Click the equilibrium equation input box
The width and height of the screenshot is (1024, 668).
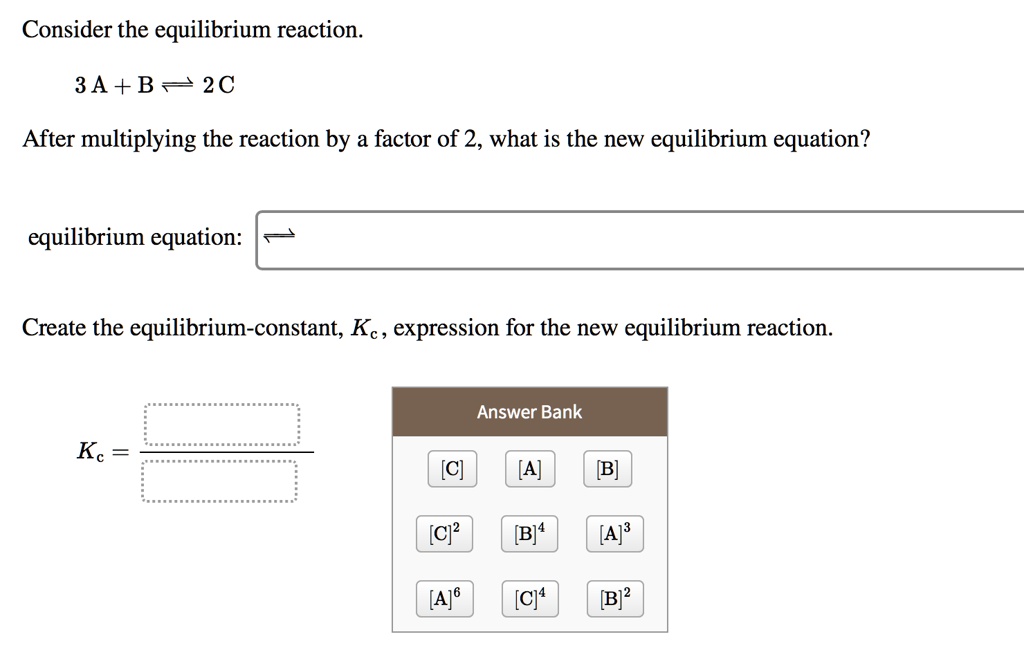[600, 237]
